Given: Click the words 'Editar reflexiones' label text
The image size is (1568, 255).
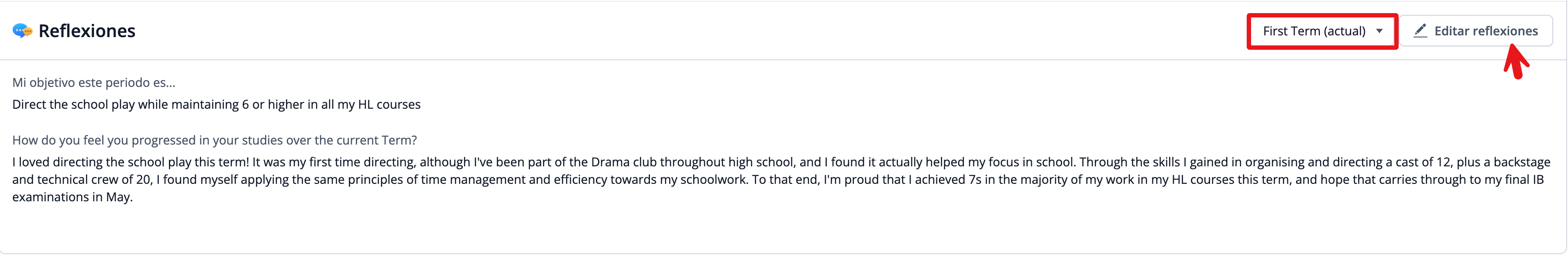Looking at the screenshot, I should coord(1486,31).
